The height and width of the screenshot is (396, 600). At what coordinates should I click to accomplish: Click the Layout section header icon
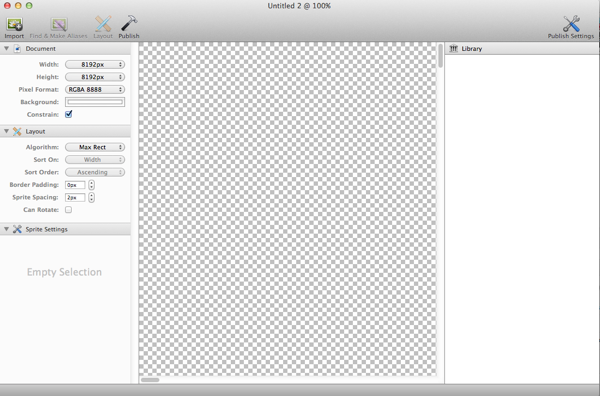click(17, 131)
